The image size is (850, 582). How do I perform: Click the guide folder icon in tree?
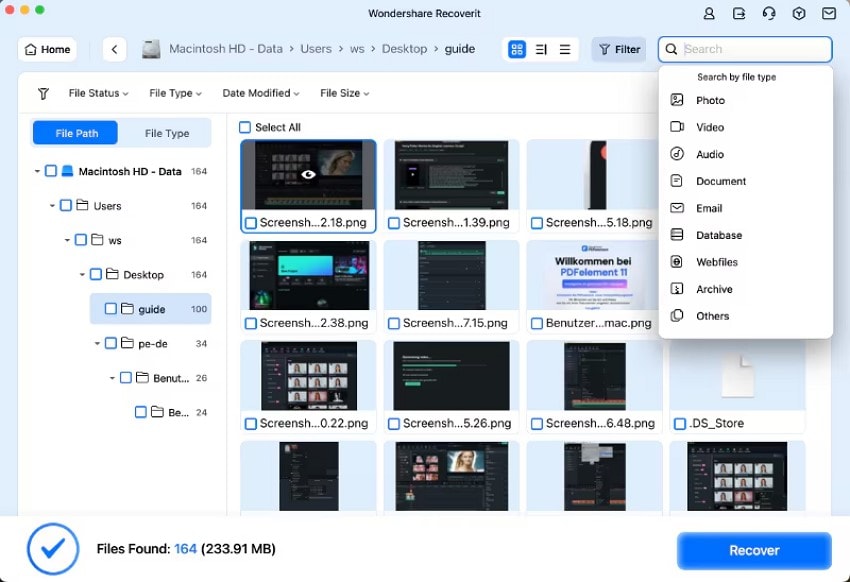tap(127, 309)
